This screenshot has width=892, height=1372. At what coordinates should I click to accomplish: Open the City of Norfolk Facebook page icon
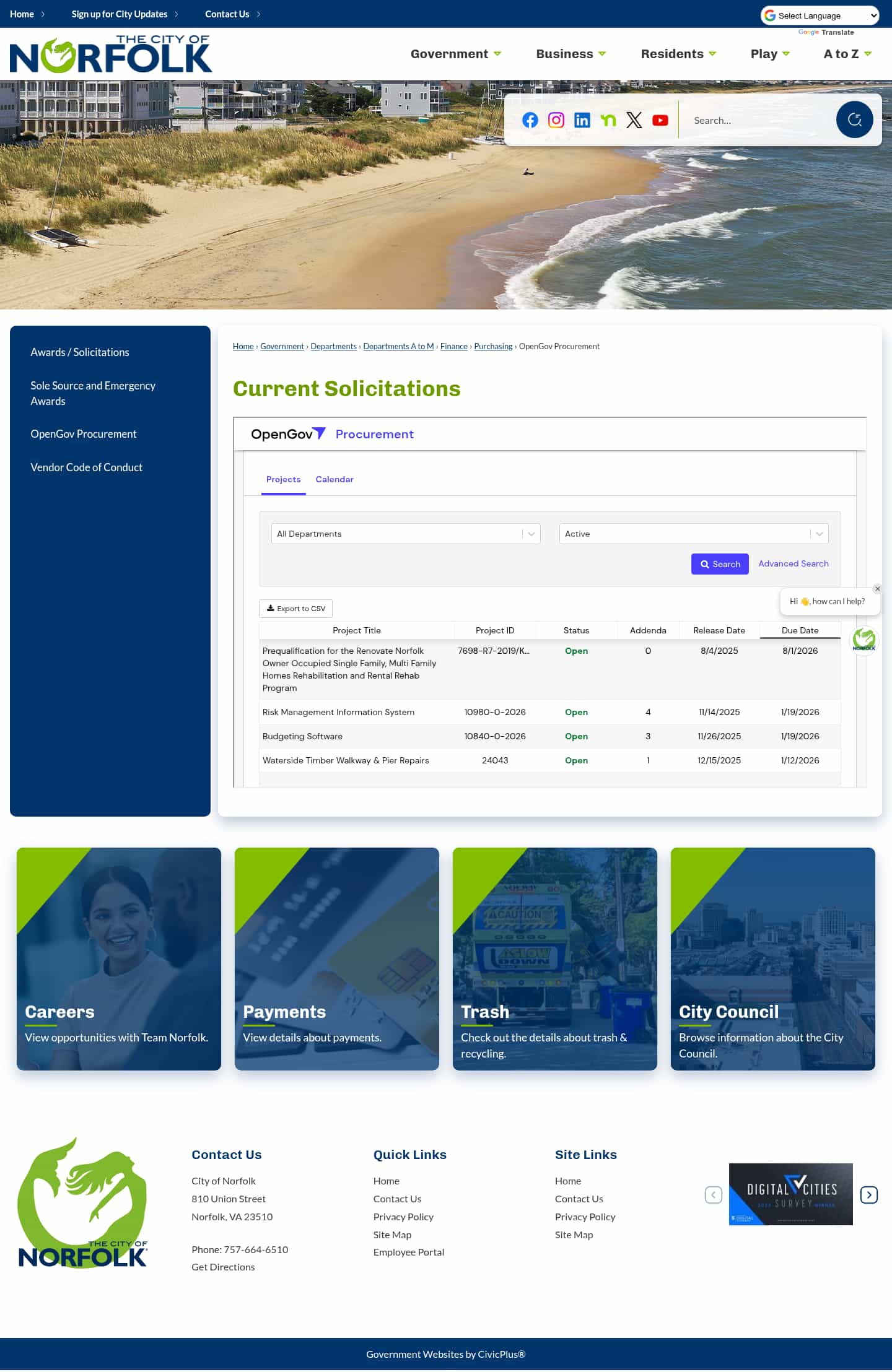pos(530,120)
